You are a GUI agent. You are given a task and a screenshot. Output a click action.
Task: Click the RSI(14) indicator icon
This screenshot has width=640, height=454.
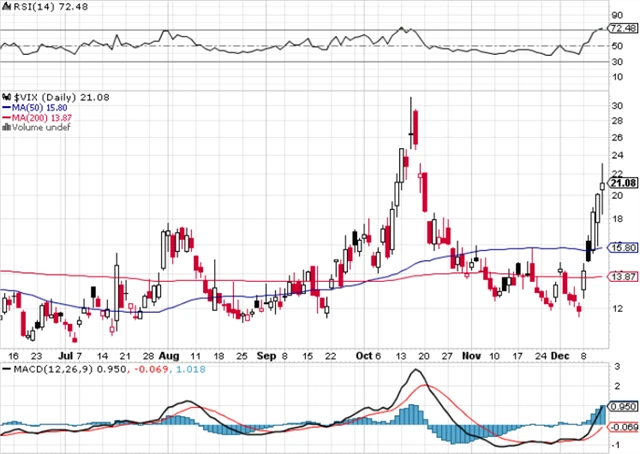click(x=7, y=8)
